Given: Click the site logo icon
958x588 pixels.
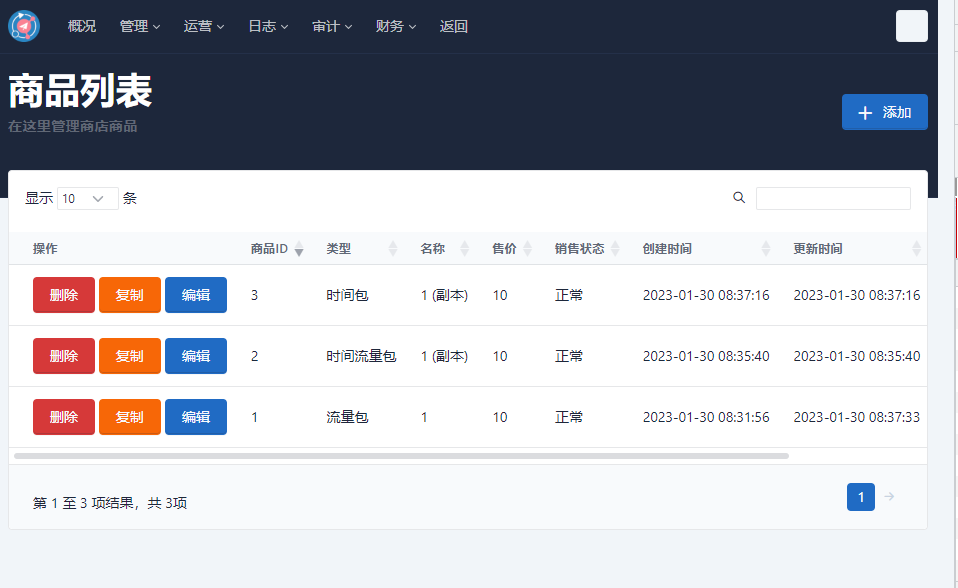Looking at the screenshot, I should (x=24, y=26).
